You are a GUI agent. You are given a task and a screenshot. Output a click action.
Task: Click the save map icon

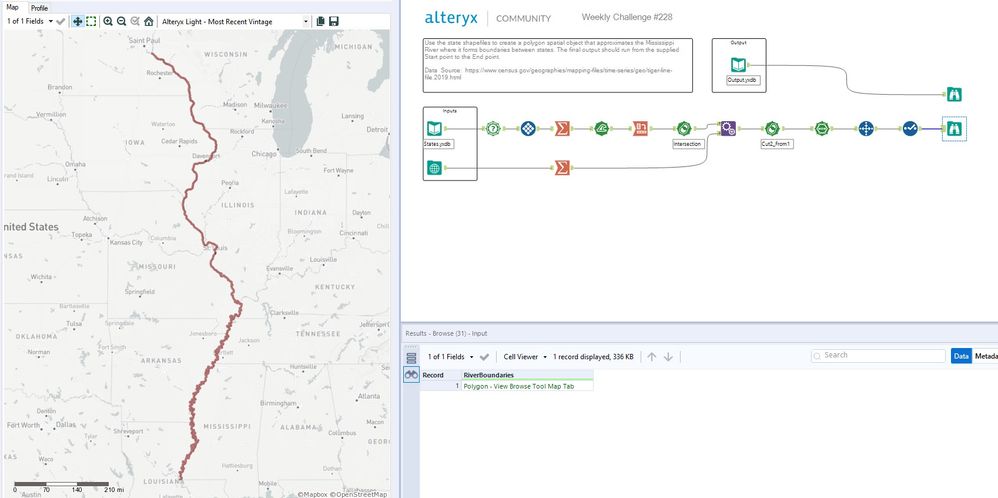pos(334,21)
